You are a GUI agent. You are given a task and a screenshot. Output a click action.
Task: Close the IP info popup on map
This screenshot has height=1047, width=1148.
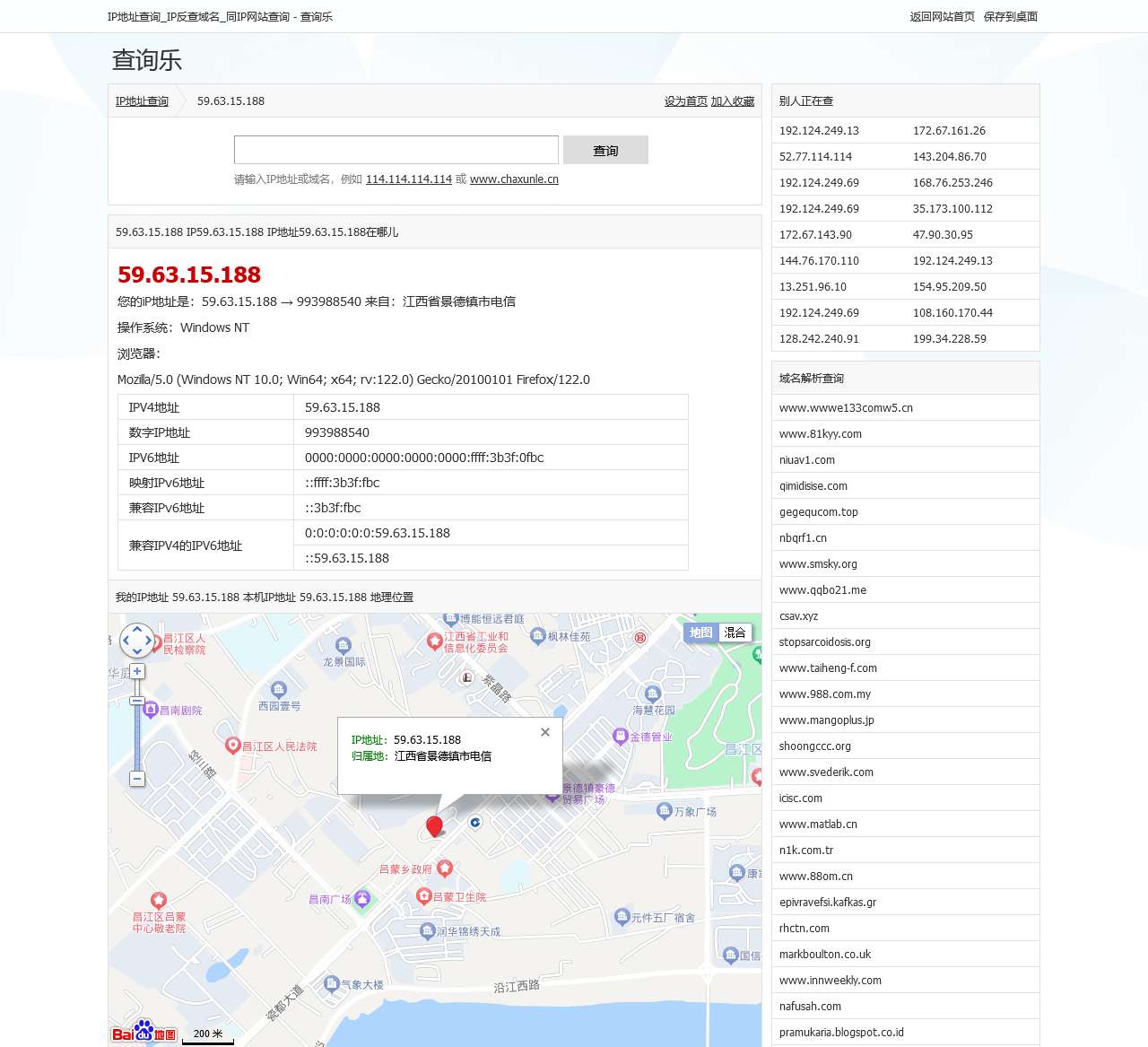545,732
